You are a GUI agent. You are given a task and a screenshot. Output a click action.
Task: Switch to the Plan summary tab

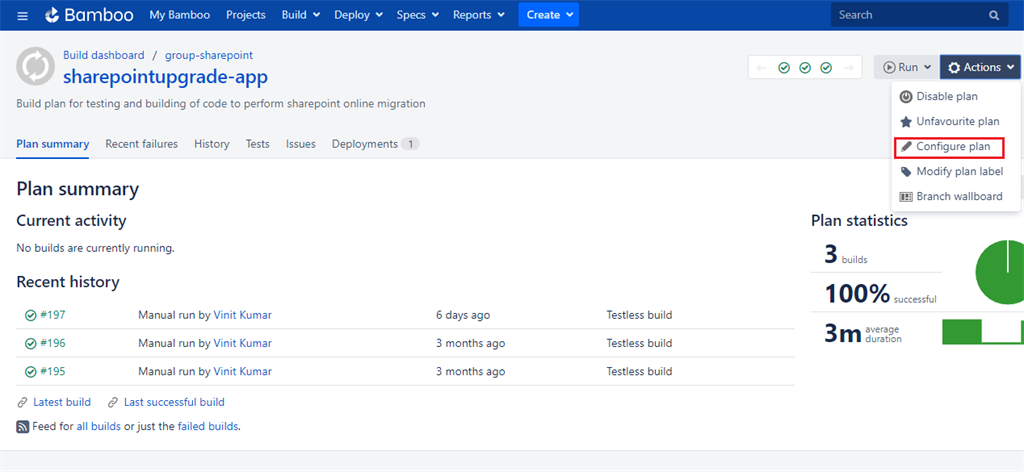[x=52, y=144]
